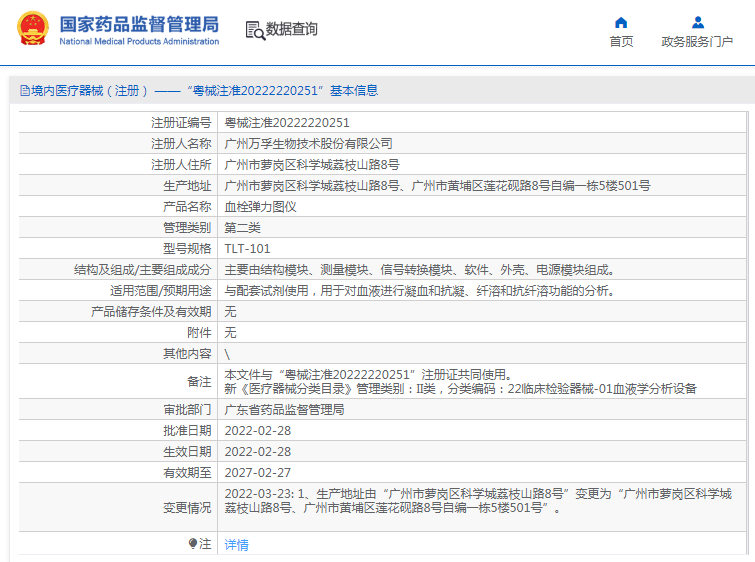Open the 数据查询 search icon
This screenshot has width=755, height=562.
(255, 30)
